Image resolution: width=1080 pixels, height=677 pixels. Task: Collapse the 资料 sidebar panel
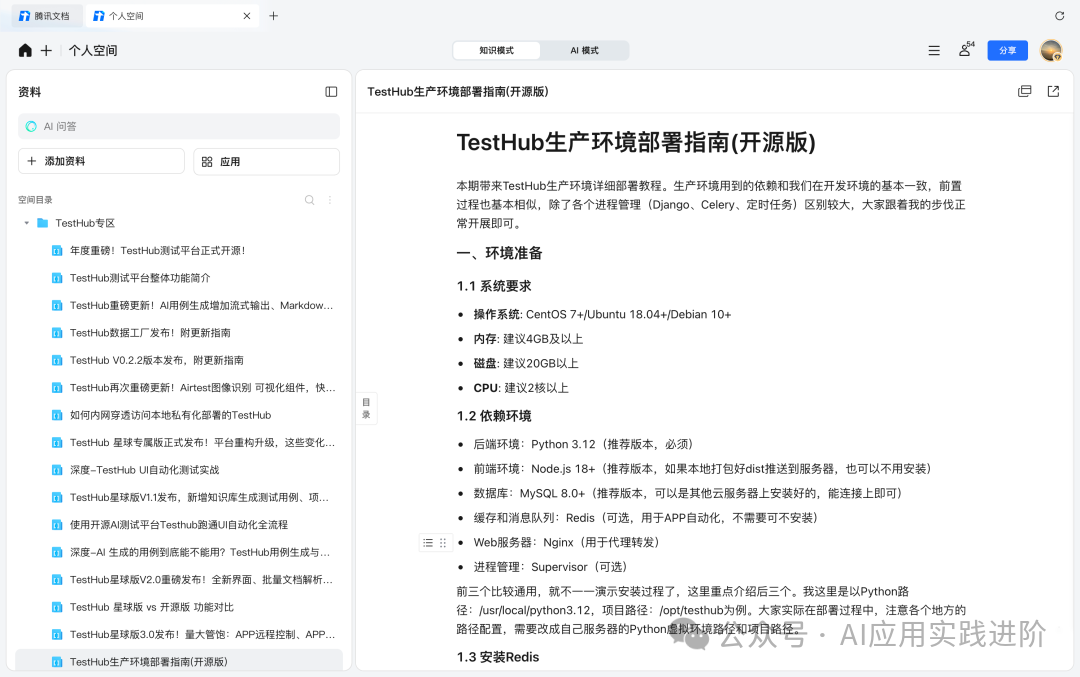(331, 92)
